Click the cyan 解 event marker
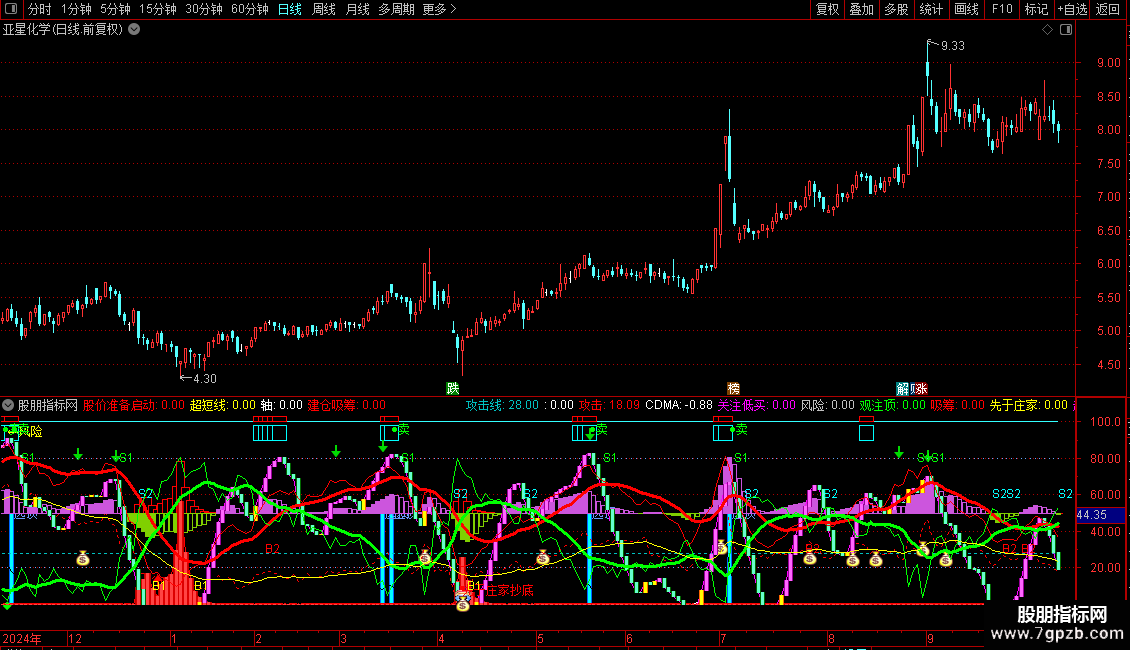This screenshot has width=1130, height=650. click(x=903, y=388)
